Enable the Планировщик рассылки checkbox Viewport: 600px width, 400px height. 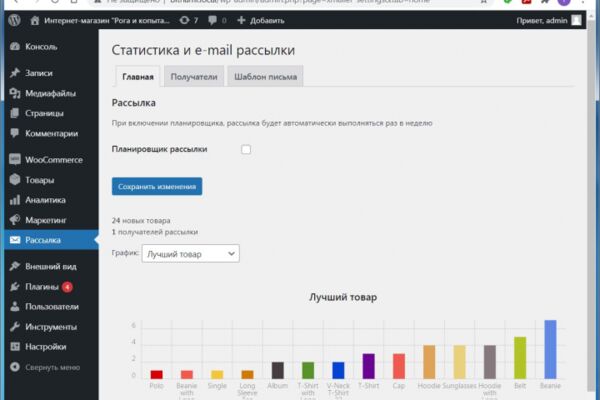coord(246,149)
